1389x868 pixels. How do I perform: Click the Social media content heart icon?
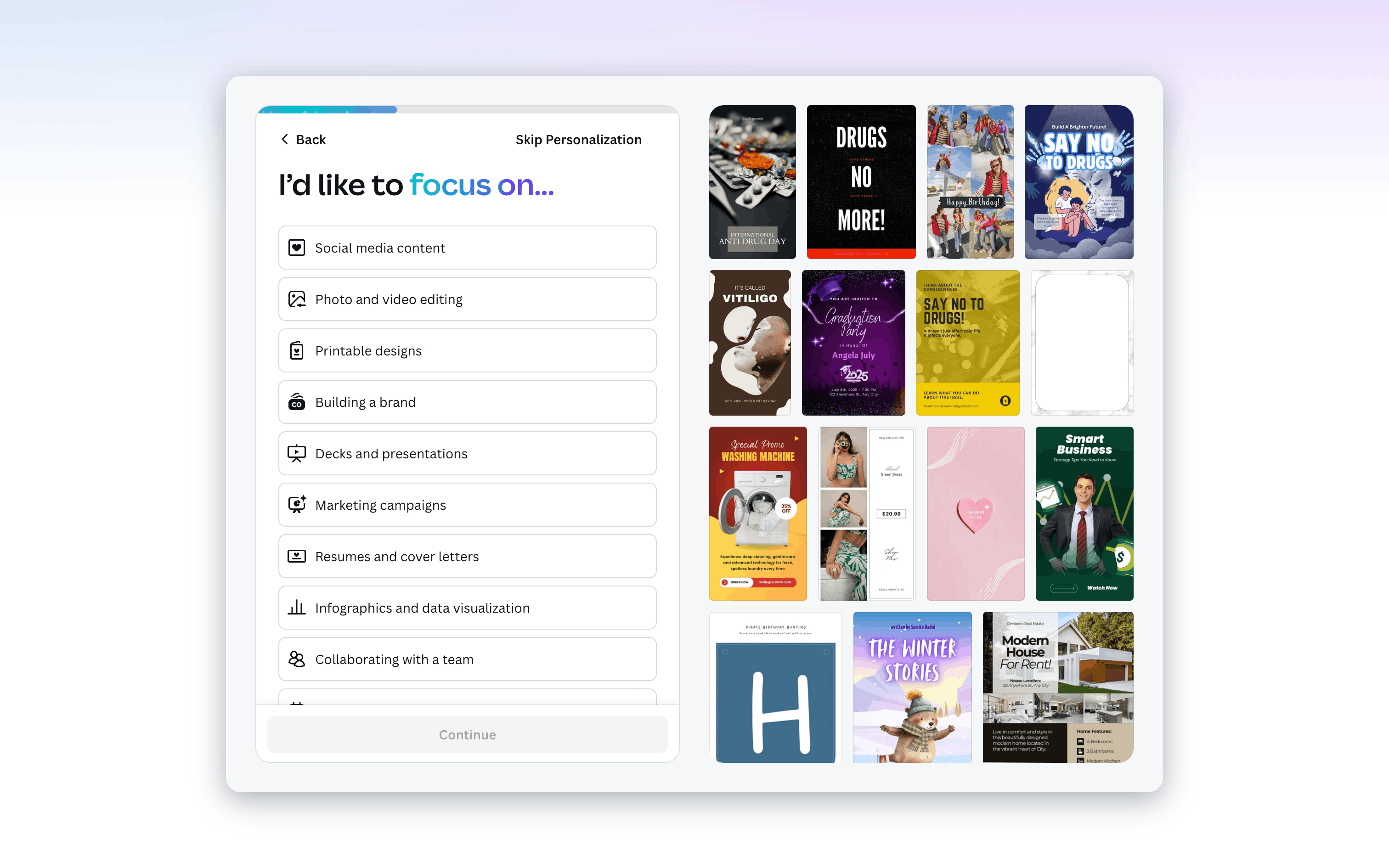[x=296, y=248]
